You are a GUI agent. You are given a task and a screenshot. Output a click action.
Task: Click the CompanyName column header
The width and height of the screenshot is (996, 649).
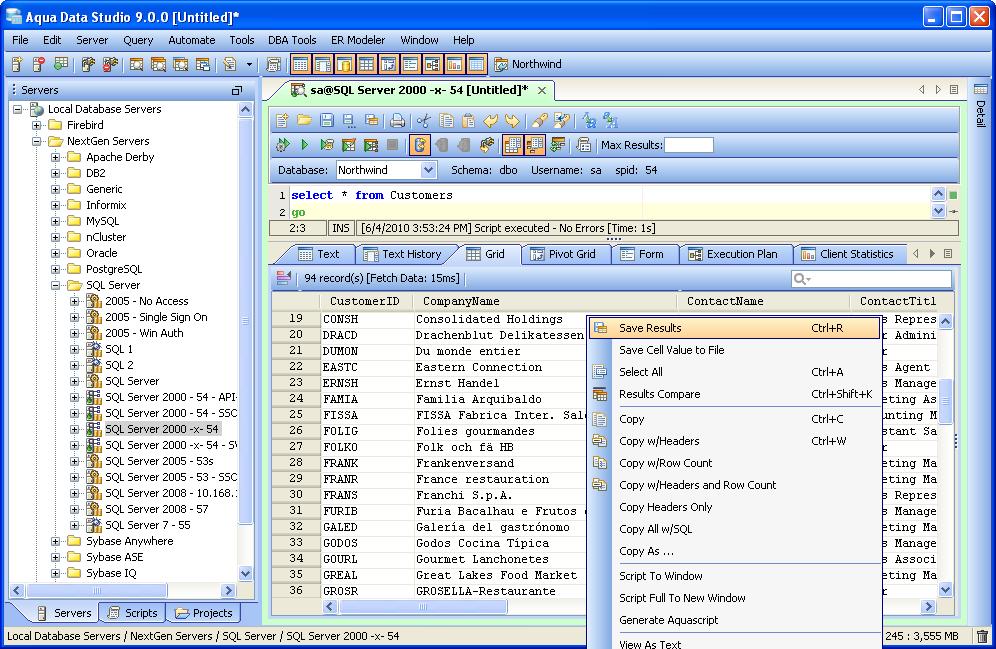tap(461, 301)
